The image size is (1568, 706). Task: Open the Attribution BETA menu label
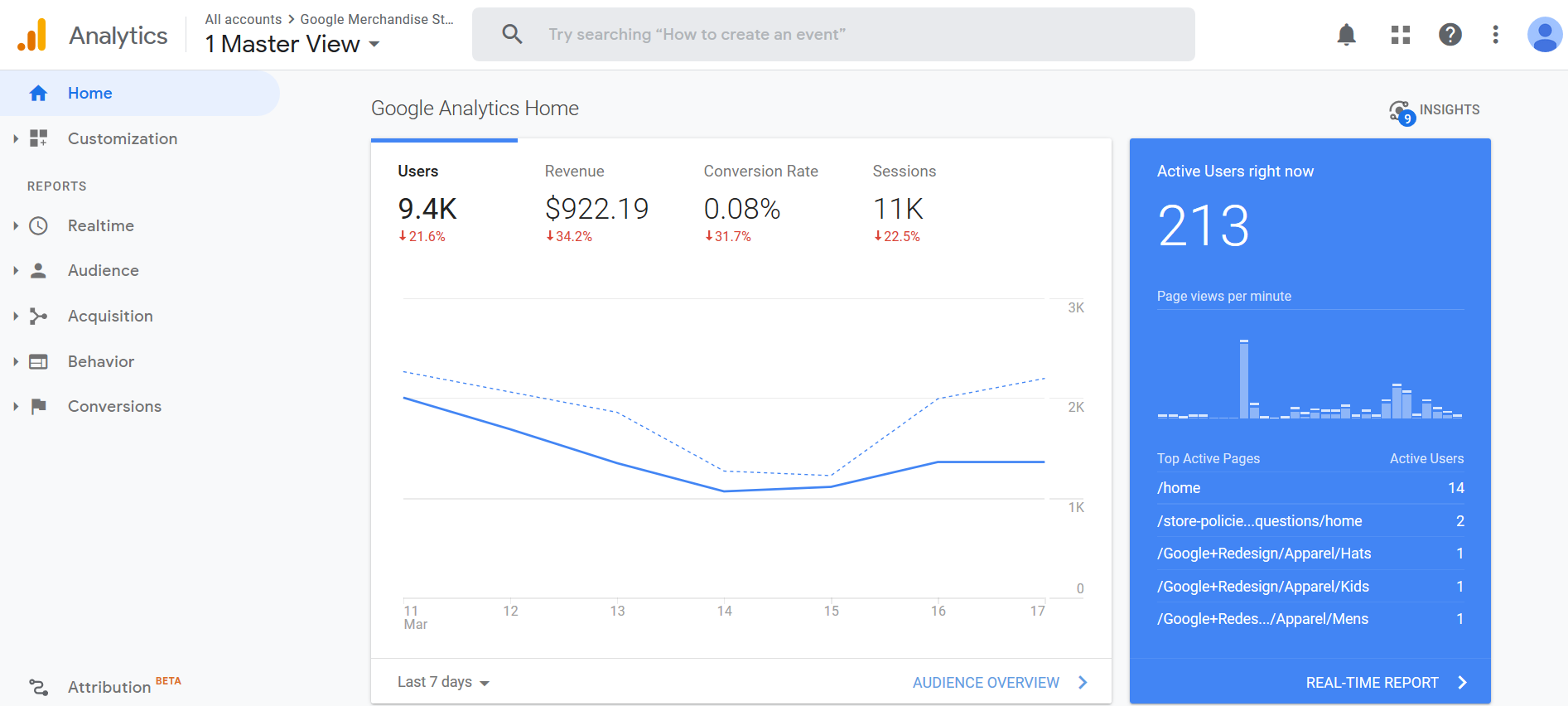pos(124,686)
